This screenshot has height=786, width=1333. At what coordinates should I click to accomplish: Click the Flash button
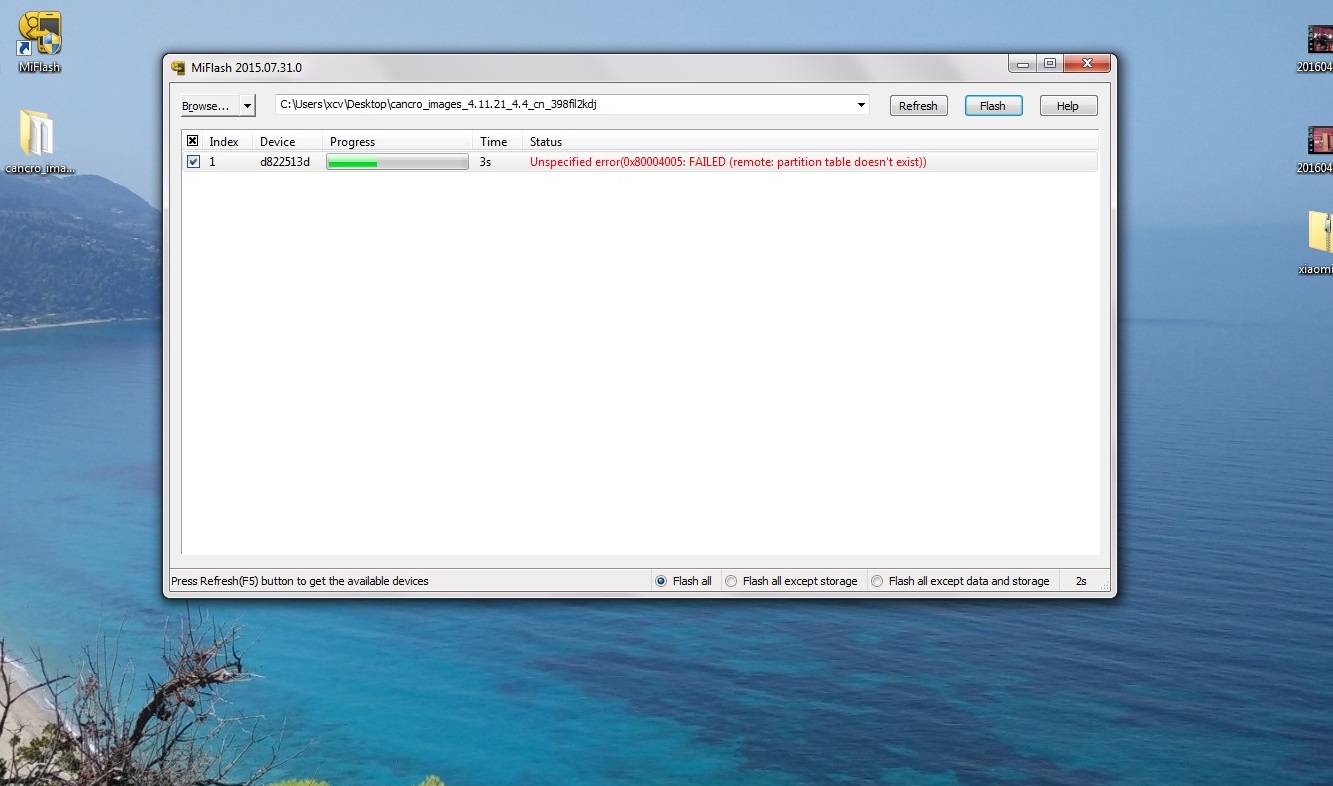coord(992,106)
